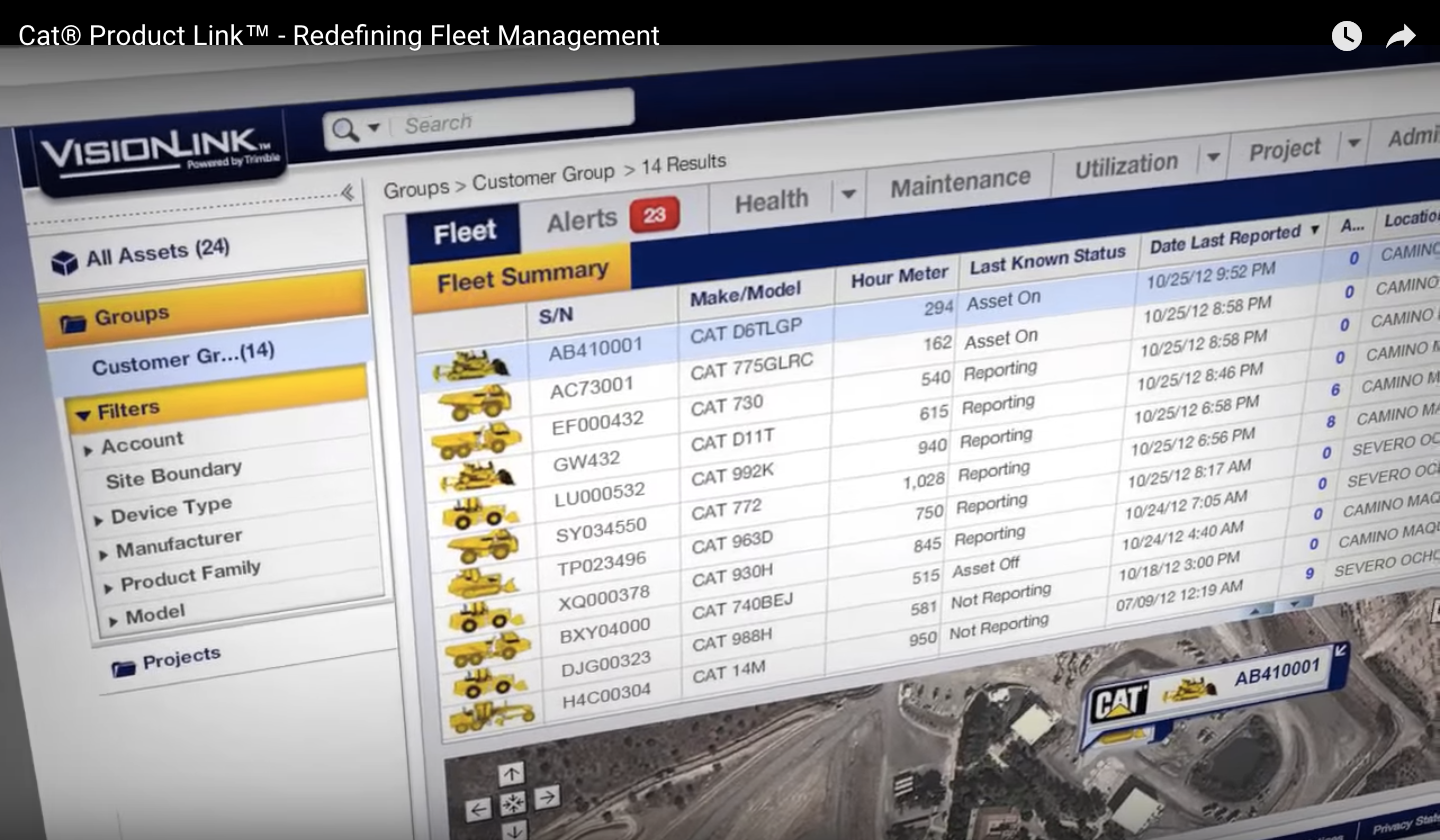Click the Watch Later clock icon
Viewport: 1440px width, 840px height.
pyautogui.click(x=1347, y=37)
